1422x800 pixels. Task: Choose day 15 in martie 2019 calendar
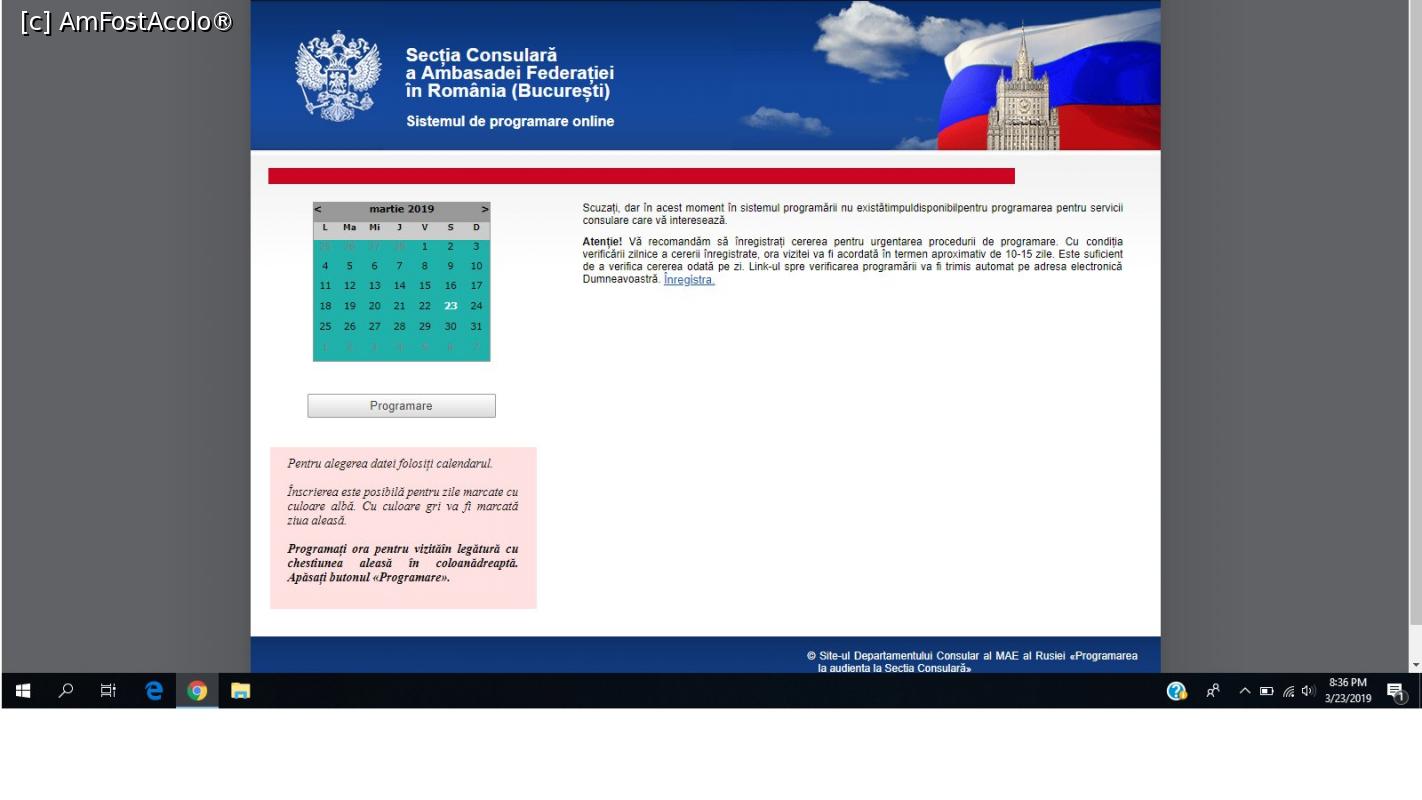coord(425,286)
